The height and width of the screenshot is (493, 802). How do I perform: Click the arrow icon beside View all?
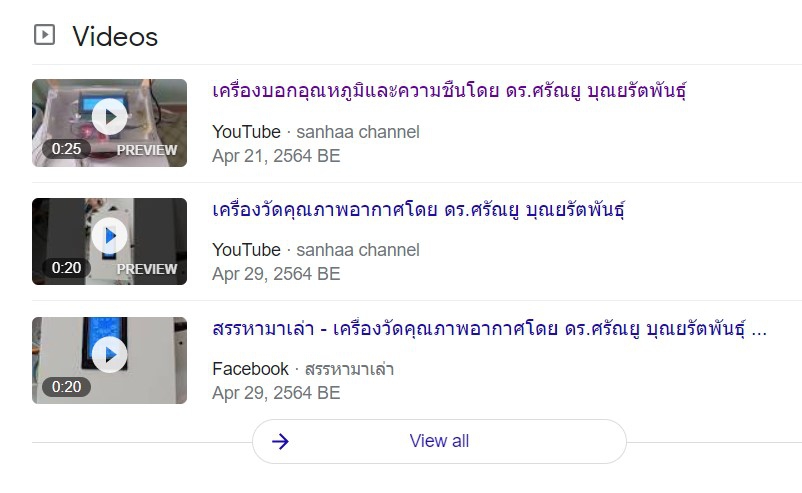(x=280, y=441)
